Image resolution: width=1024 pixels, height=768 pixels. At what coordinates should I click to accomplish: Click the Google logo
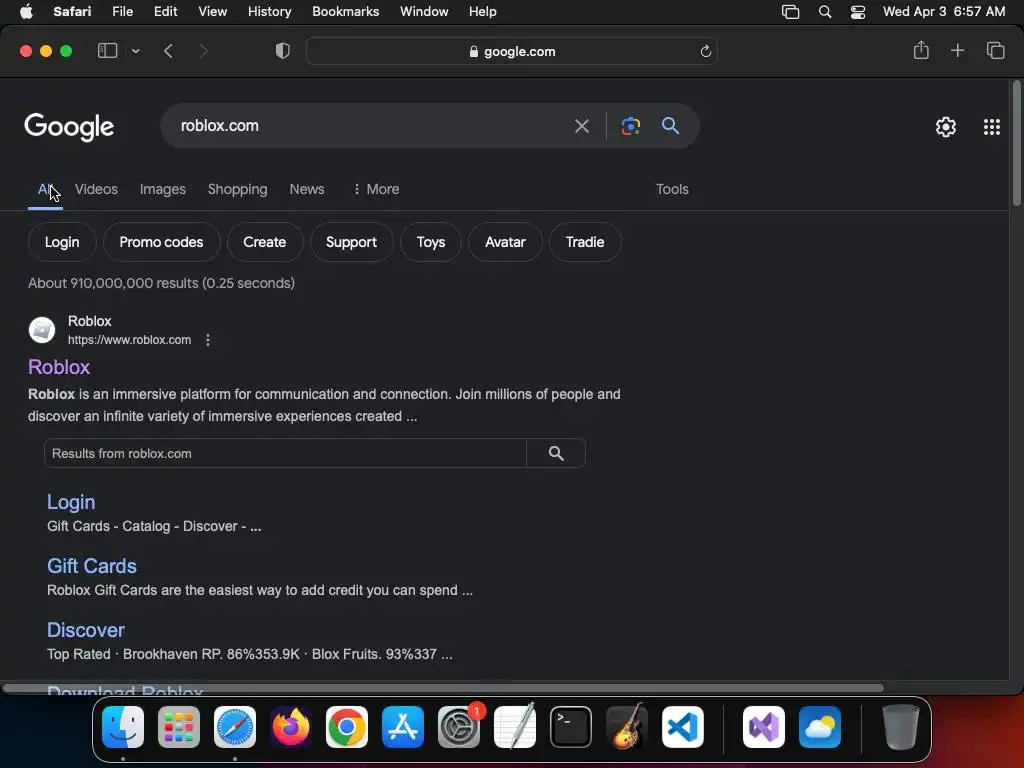(x=69, y=127)
